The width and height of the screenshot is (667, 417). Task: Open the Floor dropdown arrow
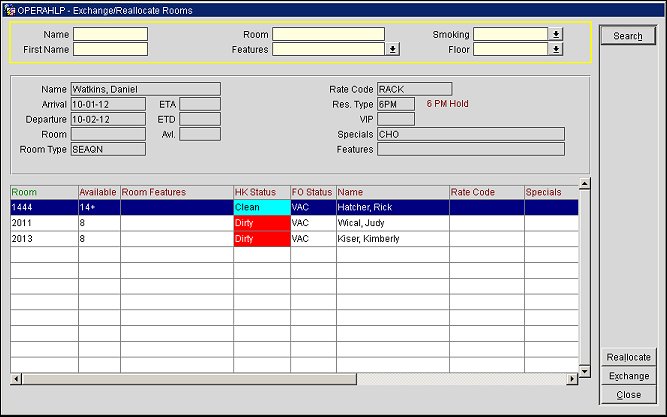pos(555,48)
